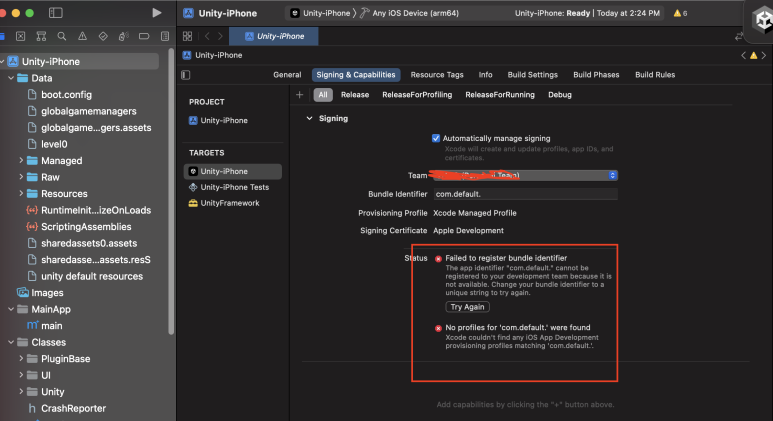Screen dimensions: 773x421
Task: Jump to next issue chevron in jump bar
Action: click(764, 55)
